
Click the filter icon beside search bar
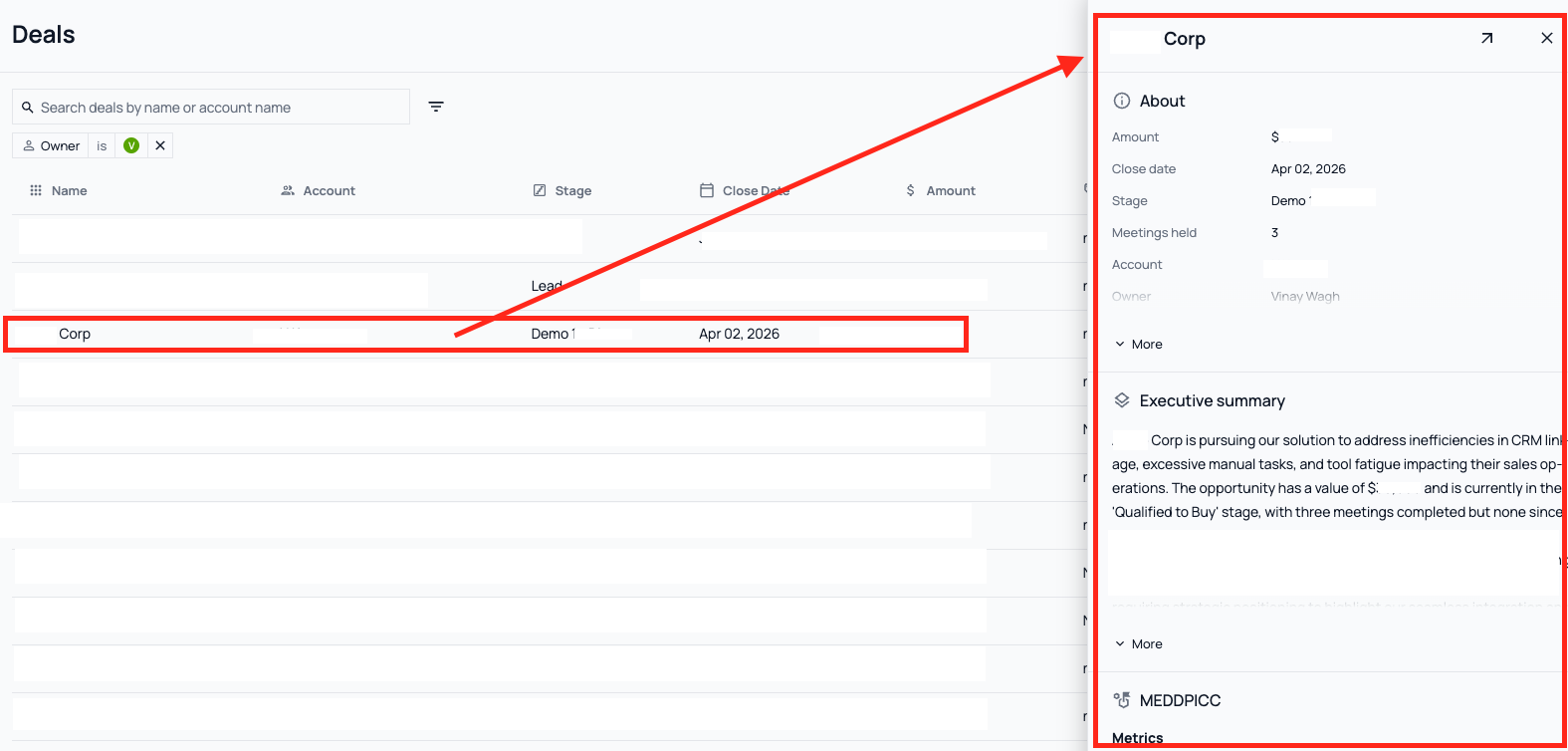(436, 107)
